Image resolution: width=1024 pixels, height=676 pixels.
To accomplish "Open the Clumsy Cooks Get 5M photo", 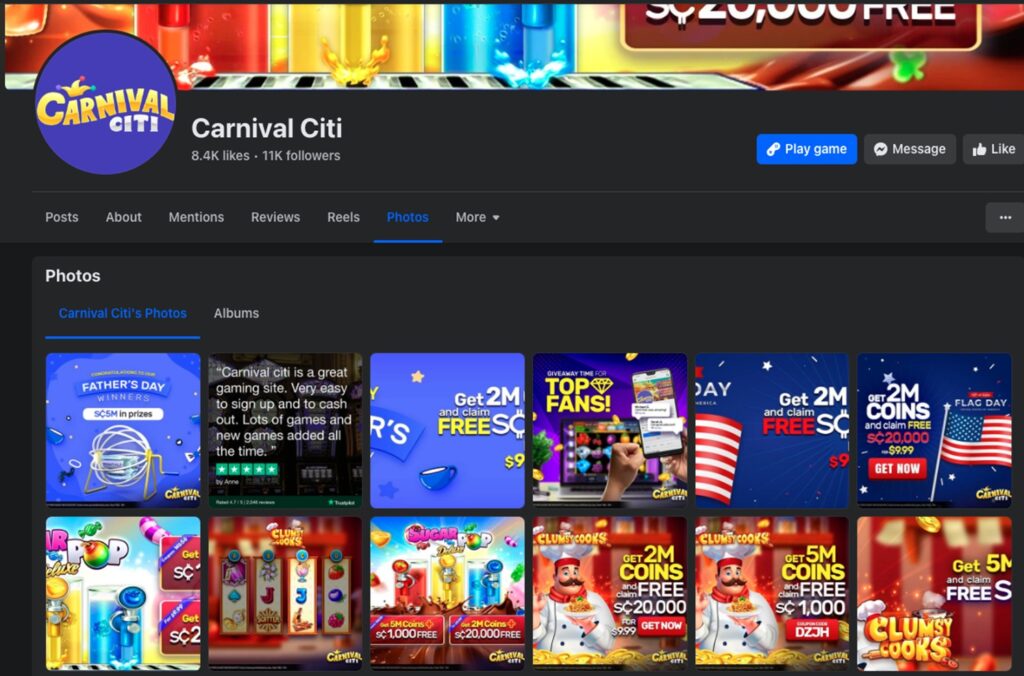I will [x=935, y=594].
